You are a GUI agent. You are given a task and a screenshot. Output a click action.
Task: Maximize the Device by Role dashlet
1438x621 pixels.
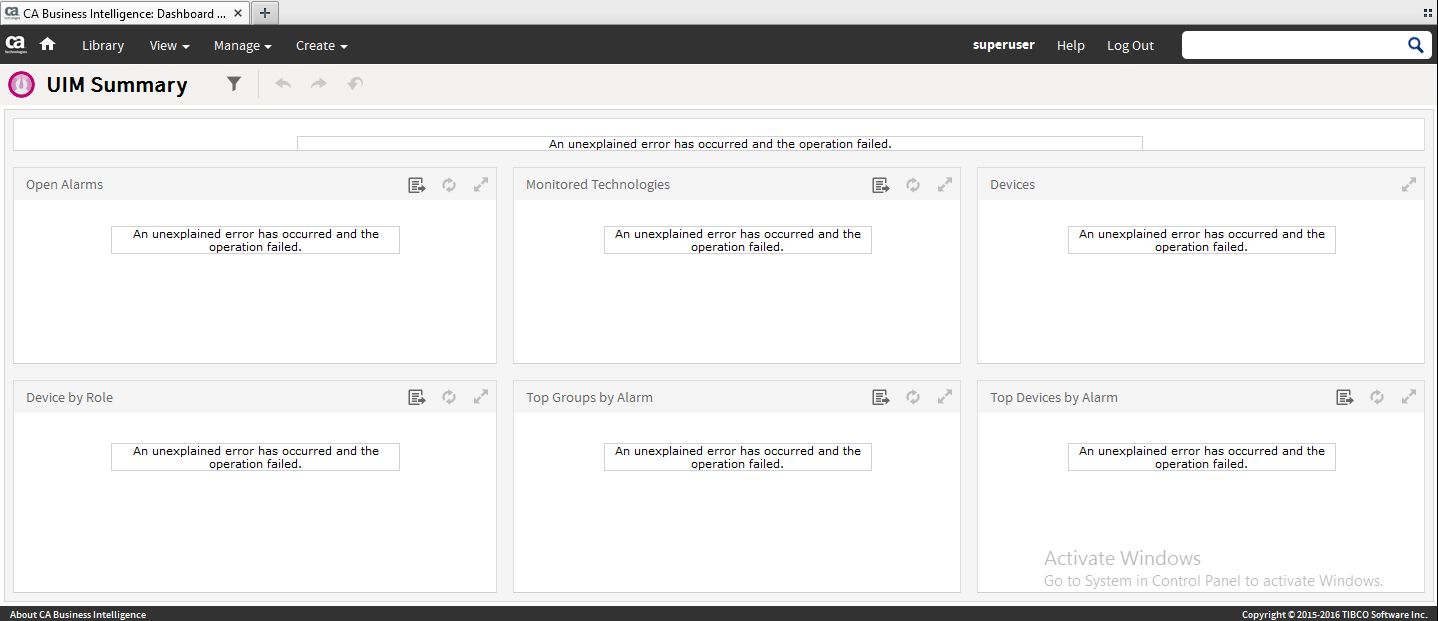pyautogui.click(x=481, y=397)
